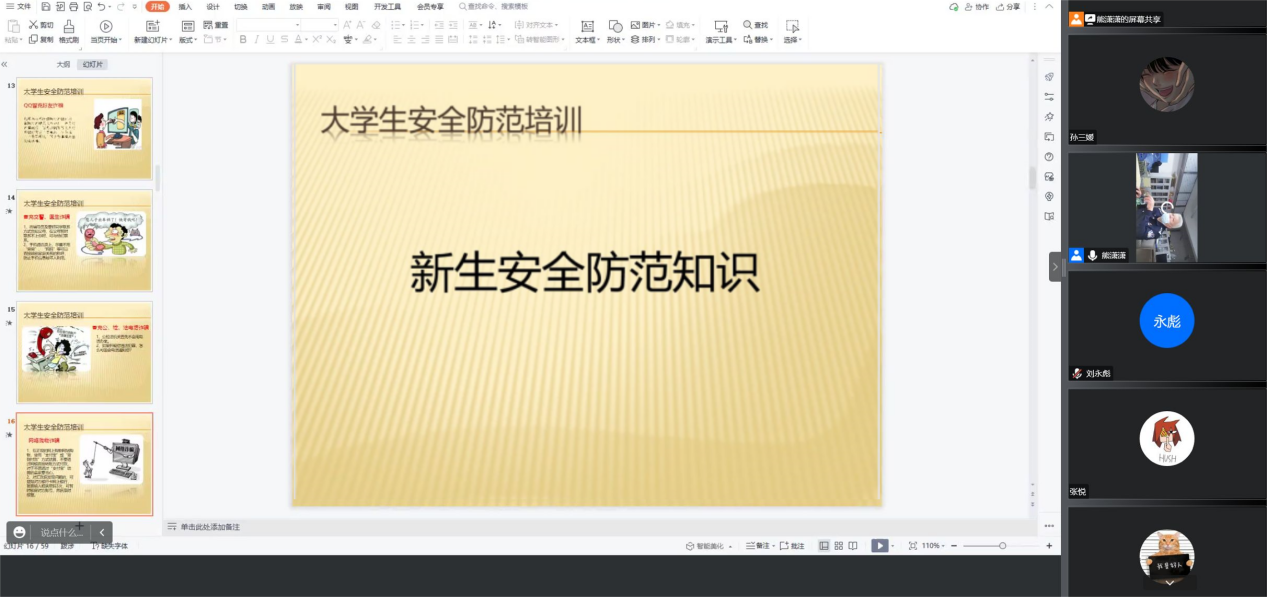The image size is (1267, 597).
Task: Toggle Bold formatting button
Action: (x=243, y=40)
